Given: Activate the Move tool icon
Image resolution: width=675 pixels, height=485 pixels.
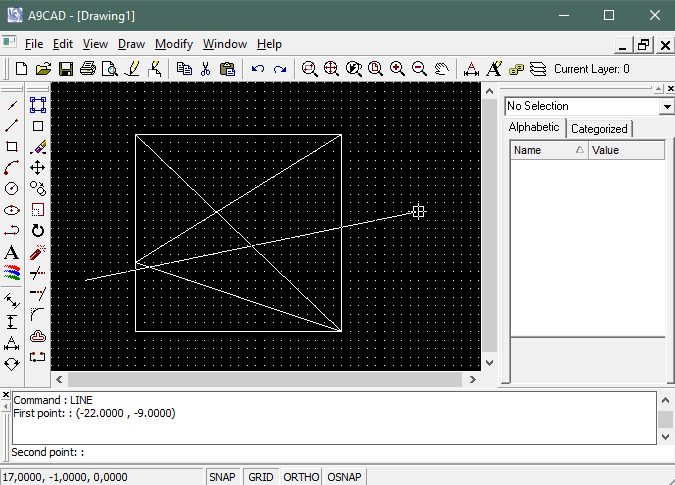Looking at the screenshot, I should (38, 167).
